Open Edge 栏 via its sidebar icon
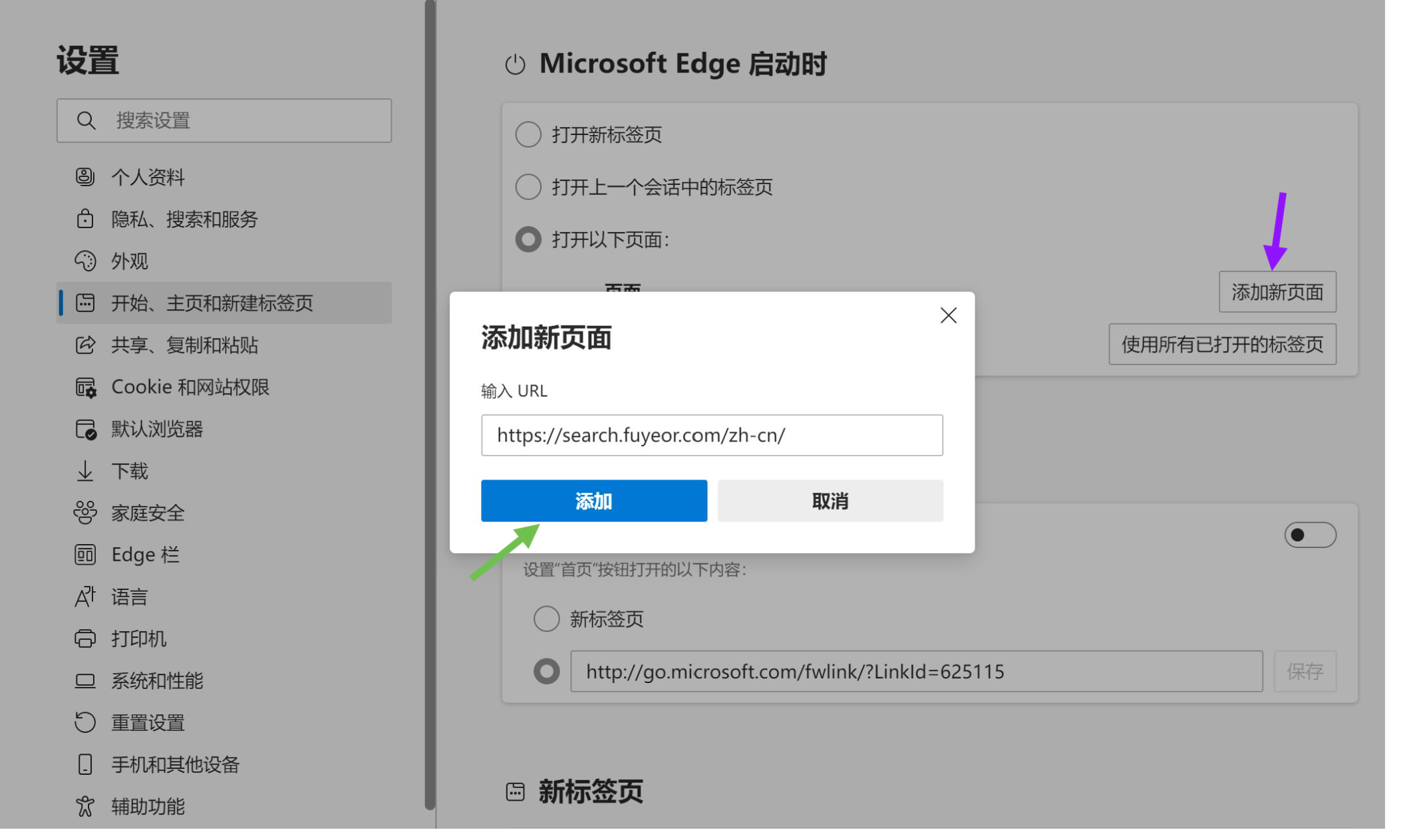1405x840 pixels. (x=85, y=555)
